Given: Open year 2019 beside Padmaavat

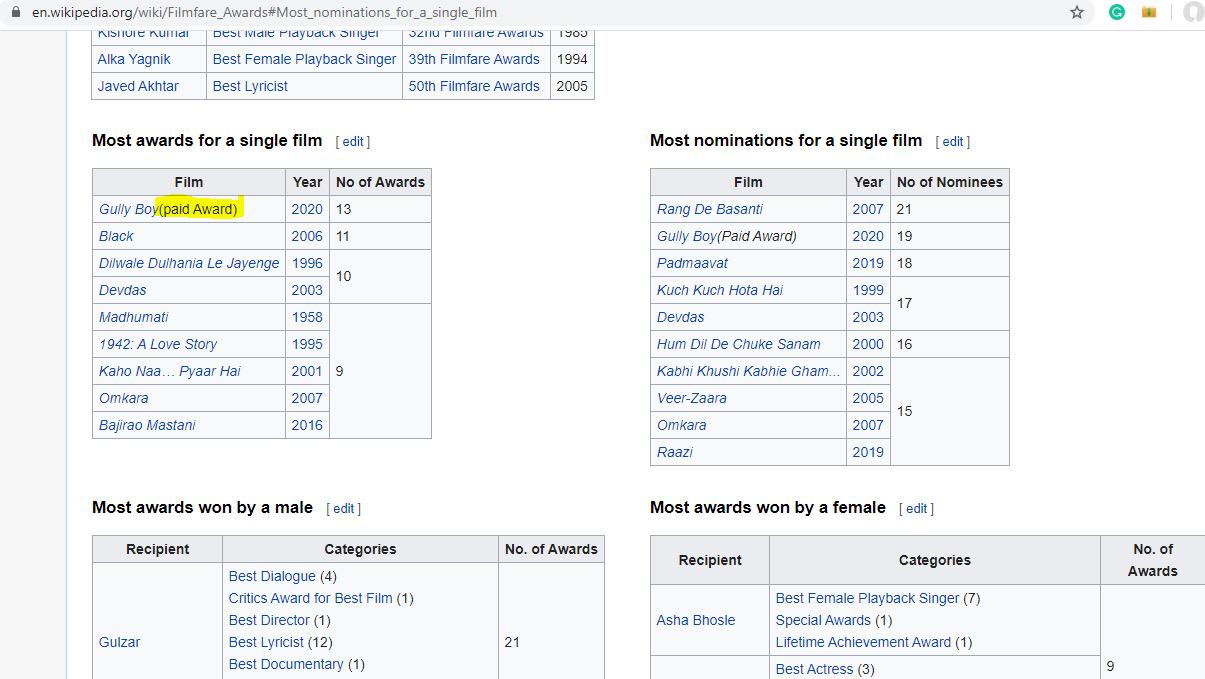Looking at the screenshot, I should [868, 263].
